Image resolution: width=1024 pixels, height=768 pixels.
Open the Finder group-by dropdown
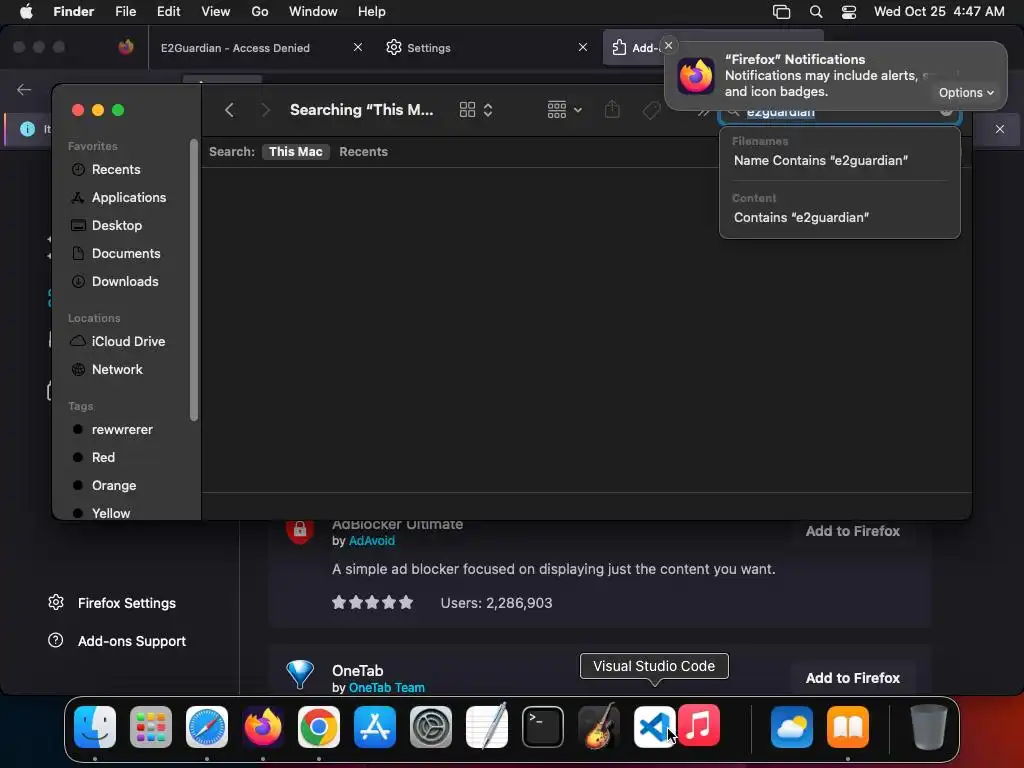pos(564,110)
